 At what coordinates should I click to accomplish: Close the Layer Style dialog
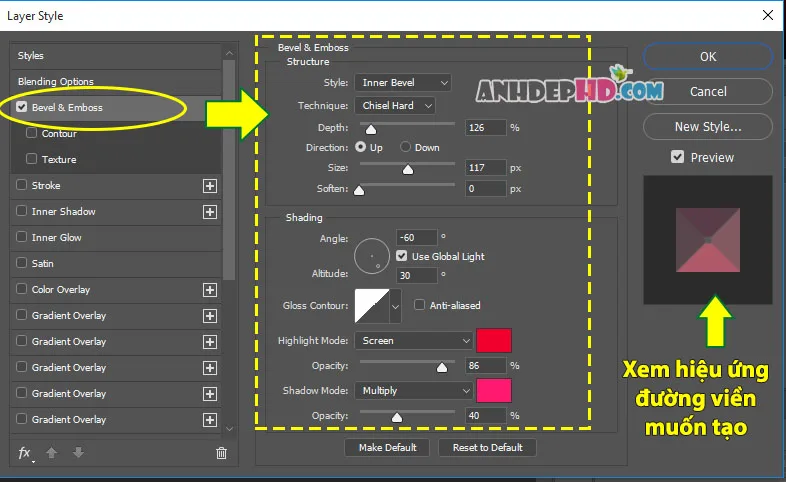[x=767, y=15]
